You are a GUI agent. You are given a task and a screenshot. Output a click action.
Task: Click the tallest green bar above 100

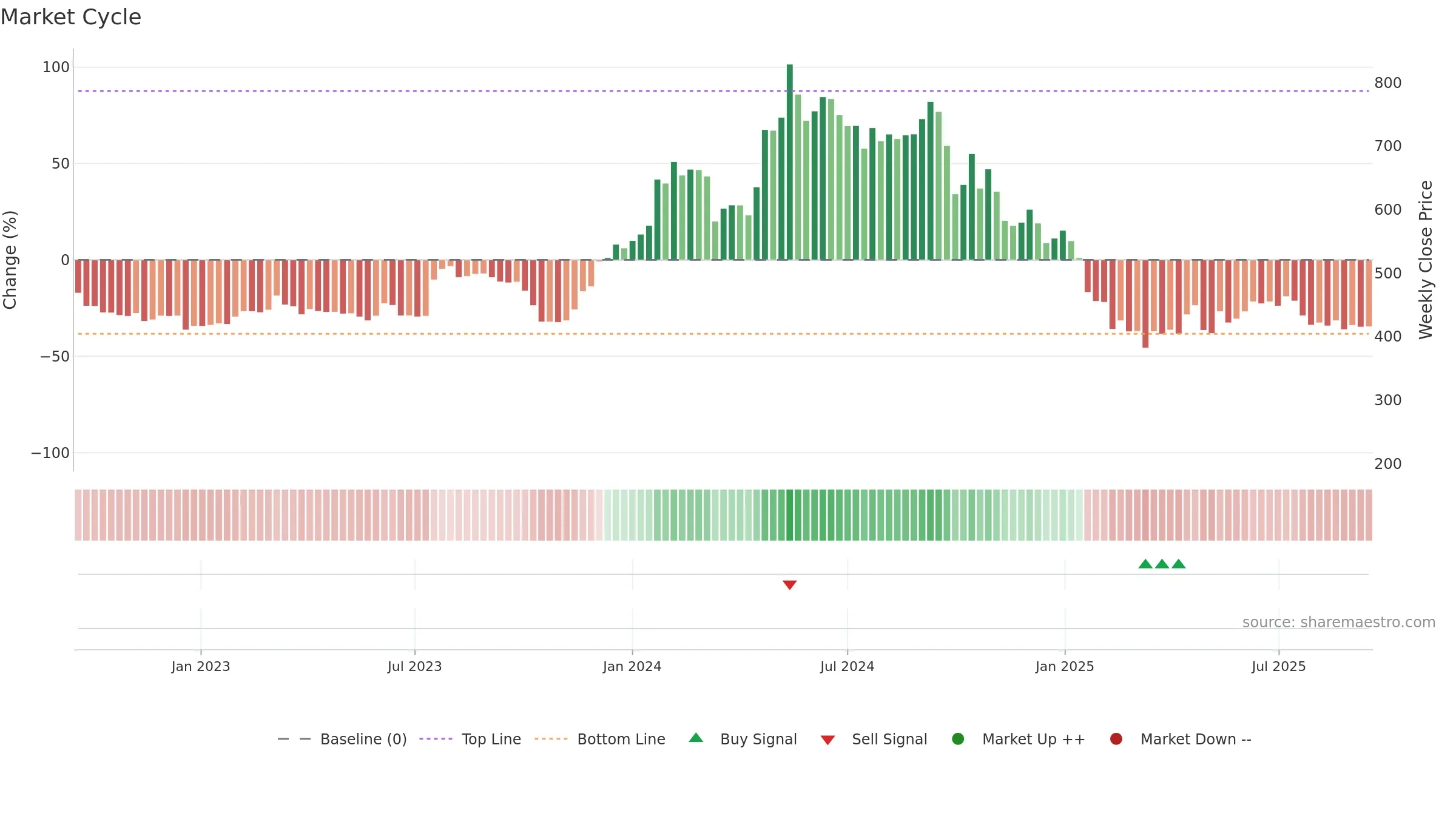coord(789,162)
